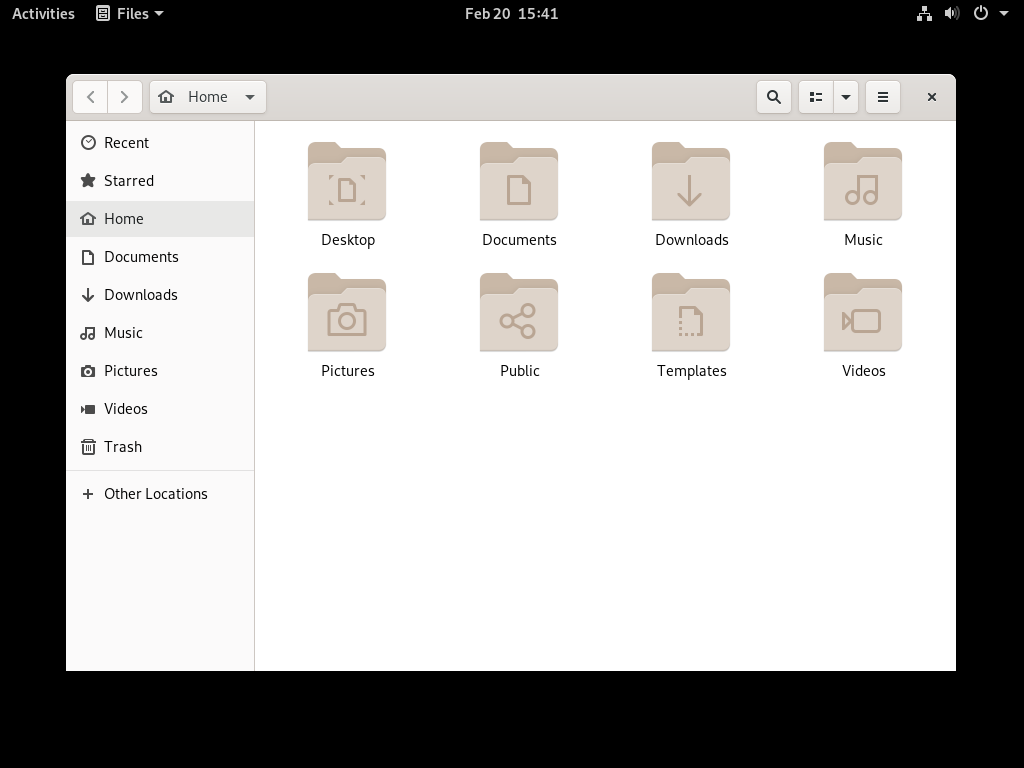This screenshot has height=768, width=1024.
Task: Go to Pictures via the sidebar label
Action: pyautogui.click(x=131, y=371)
